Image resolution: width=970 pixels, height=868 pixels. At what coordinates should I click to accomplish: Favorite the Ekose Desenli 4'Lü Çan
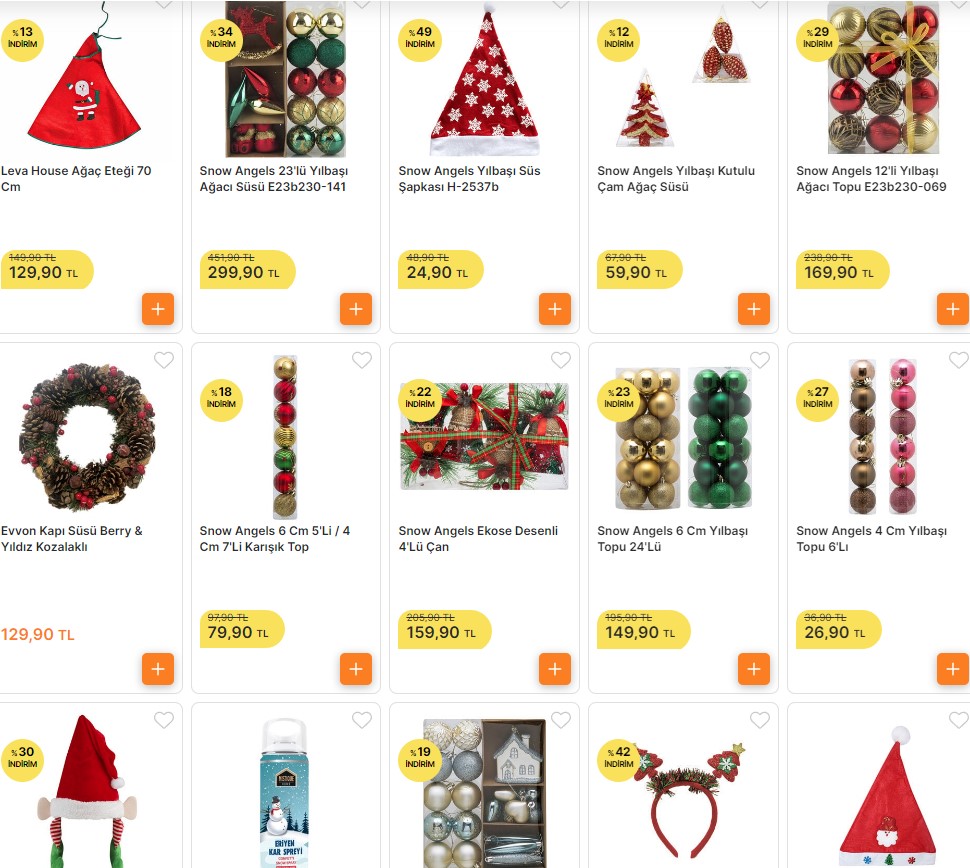[561, 360]
